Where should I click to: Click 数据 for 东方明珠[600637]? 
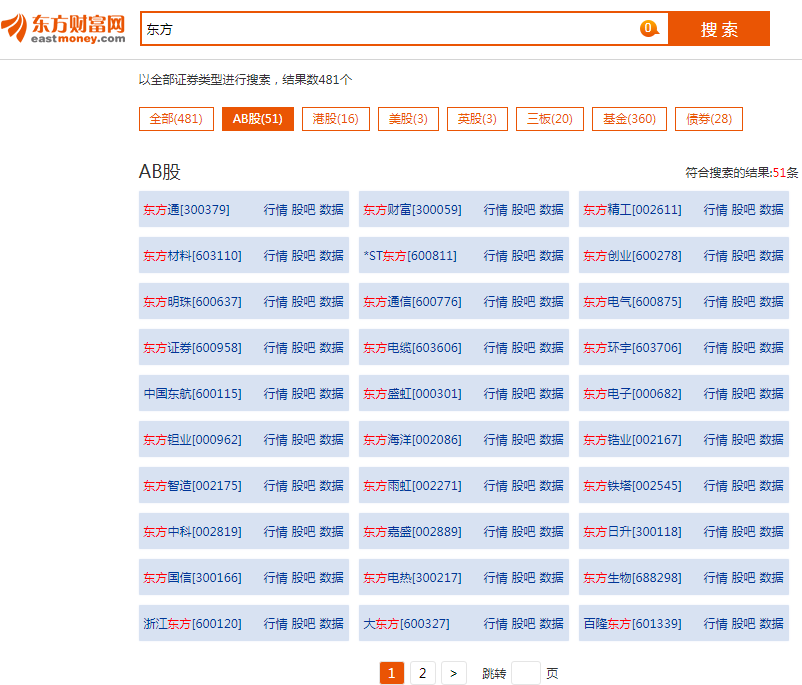331,302
